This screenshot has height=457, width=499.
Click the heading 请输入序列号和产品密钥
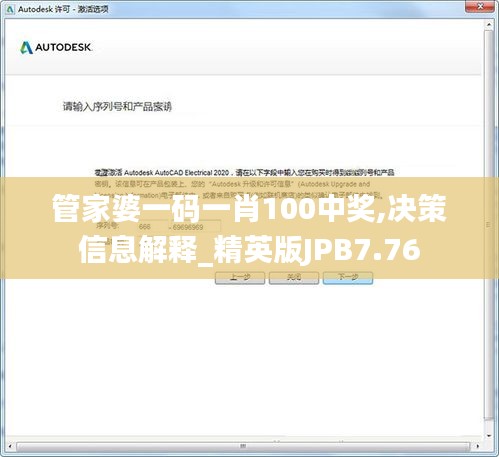[117, 107]
